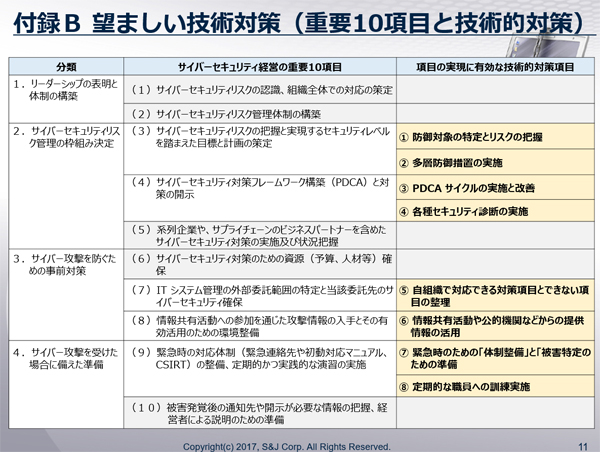
Task: Click measure ⑦ 緊急時のための「体制整備」
Action: click(495, 358)
